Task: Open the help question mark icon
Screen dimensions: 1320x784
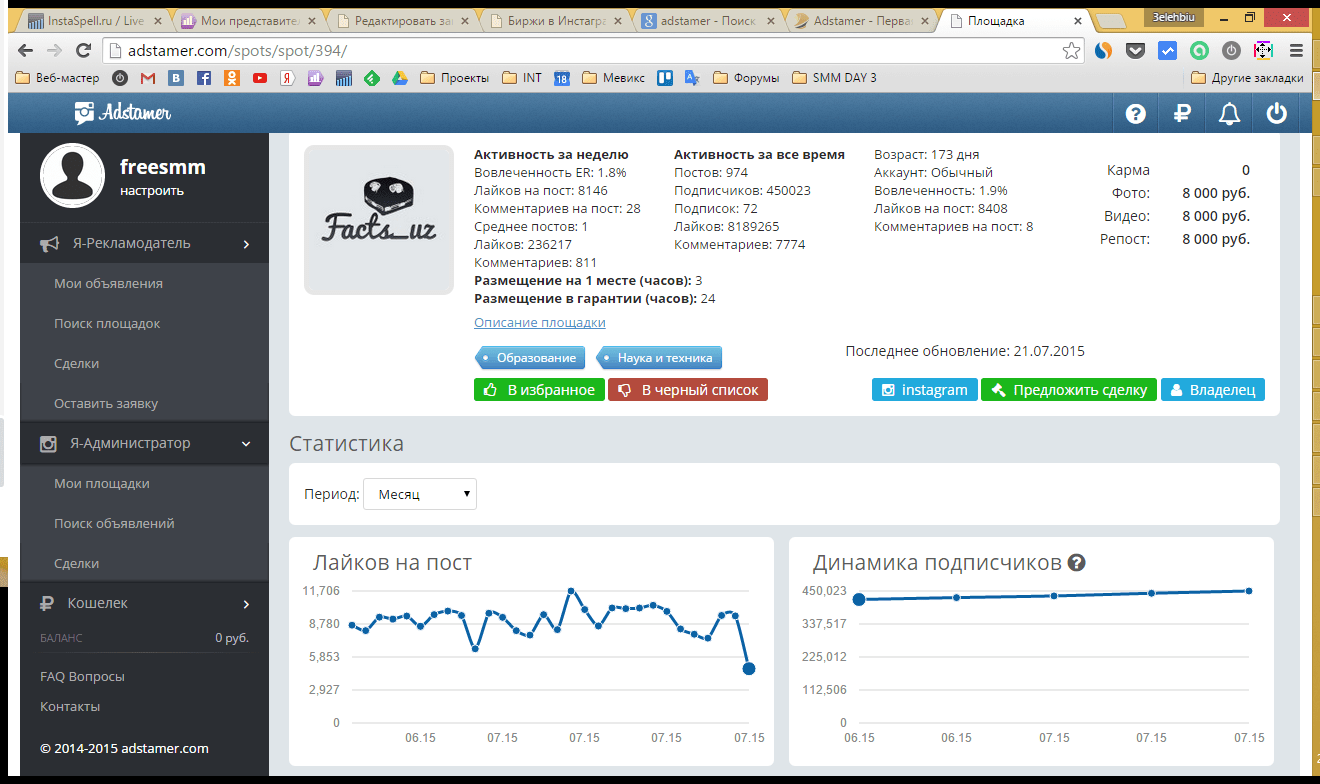Action: (x=1135, y=113)
